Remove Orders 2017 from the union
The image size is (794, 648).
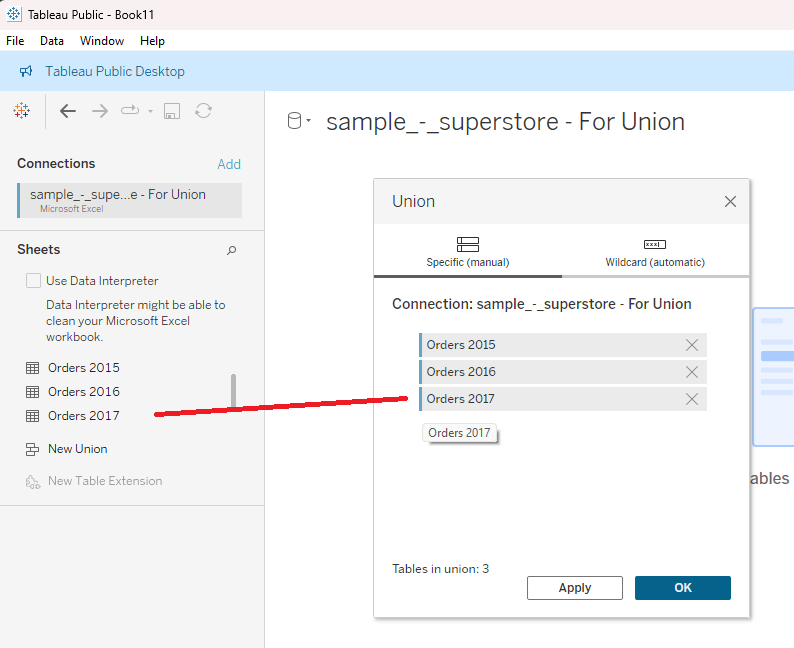click(x=692, y=399)
